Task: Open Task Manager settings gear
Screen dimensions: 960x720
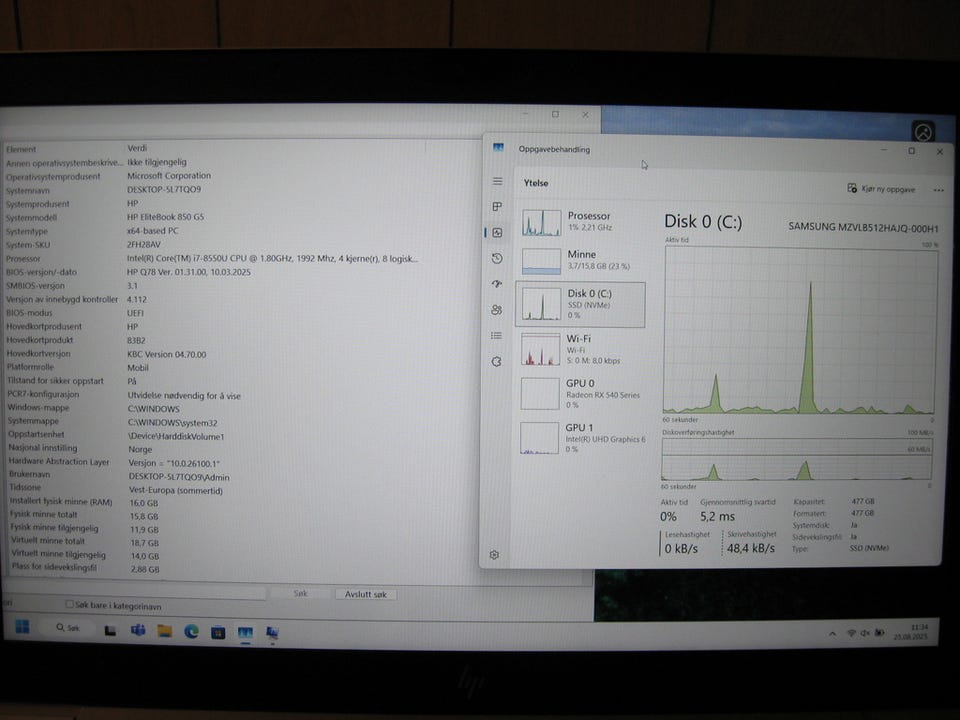Action: (x=495, y=555)
